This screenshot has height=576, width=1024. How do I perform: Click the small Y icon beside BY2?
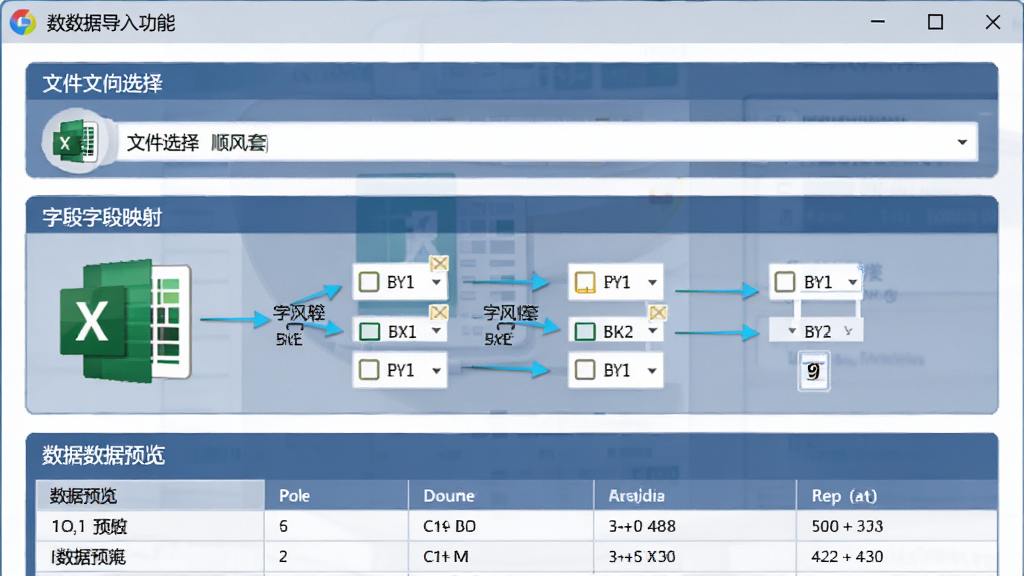click(x=848, y=331)
